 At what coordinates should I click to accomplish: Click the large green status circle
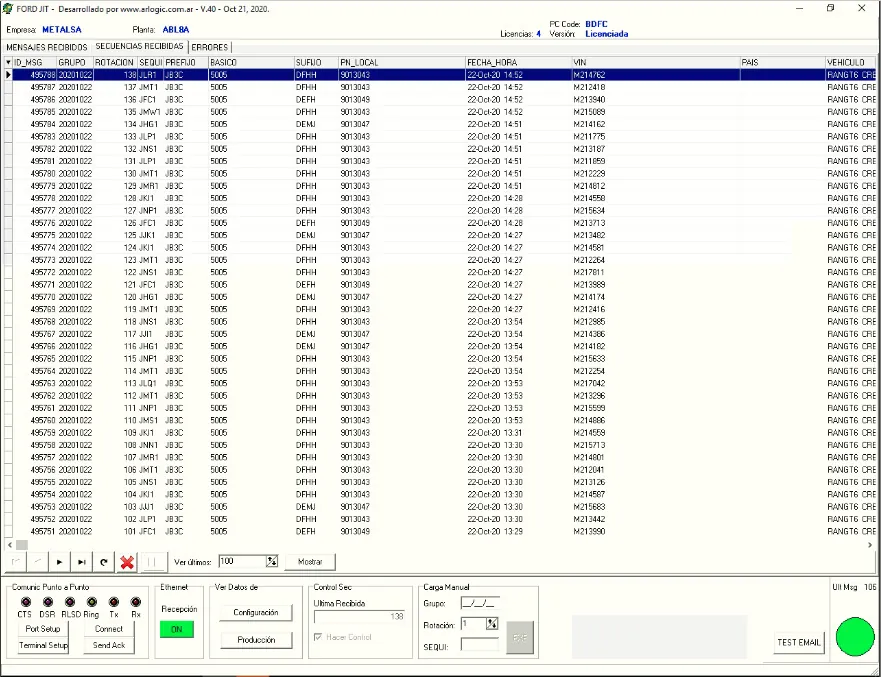coord(855,637)
